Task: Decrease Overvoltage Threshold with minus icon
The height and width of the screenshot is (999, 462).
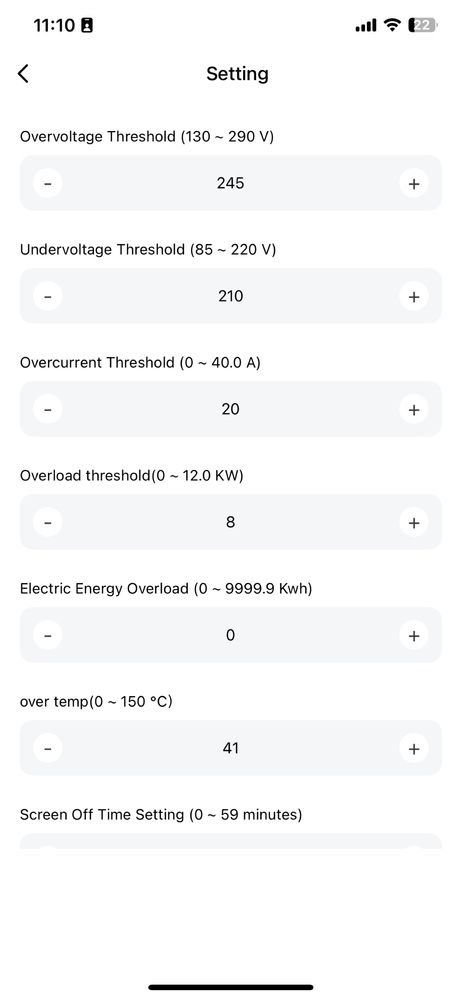Action: tap(48, 183)
